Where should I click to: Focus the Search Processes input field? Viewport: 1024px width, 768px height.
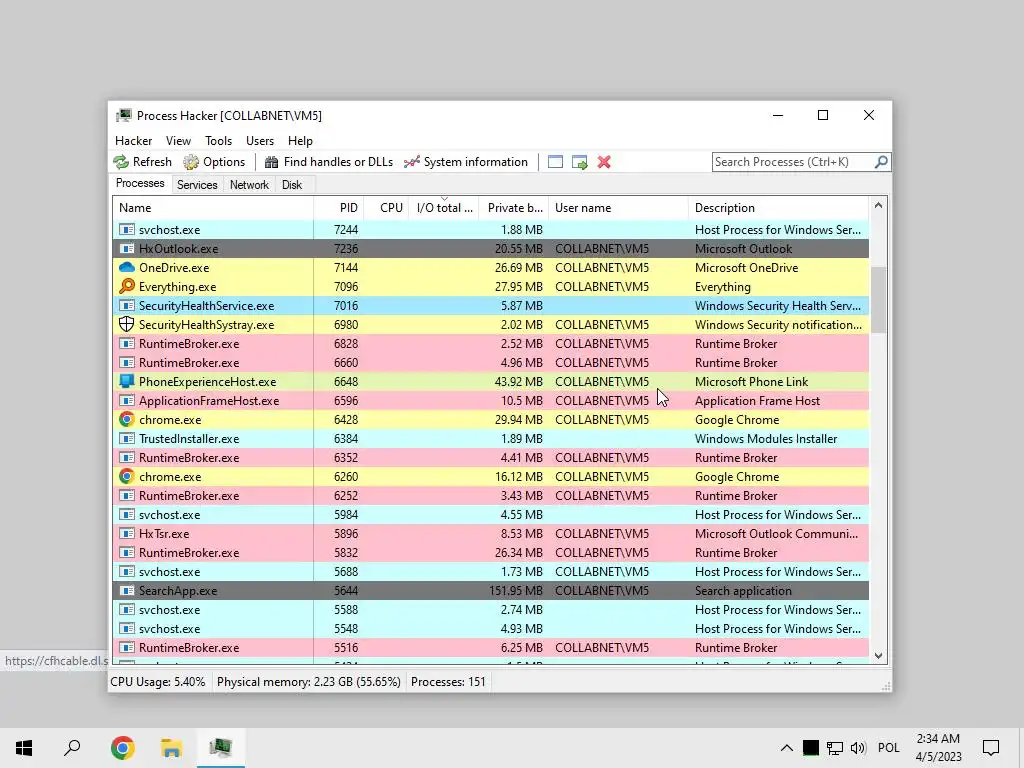pyautogui.click(x=793, y=162)
